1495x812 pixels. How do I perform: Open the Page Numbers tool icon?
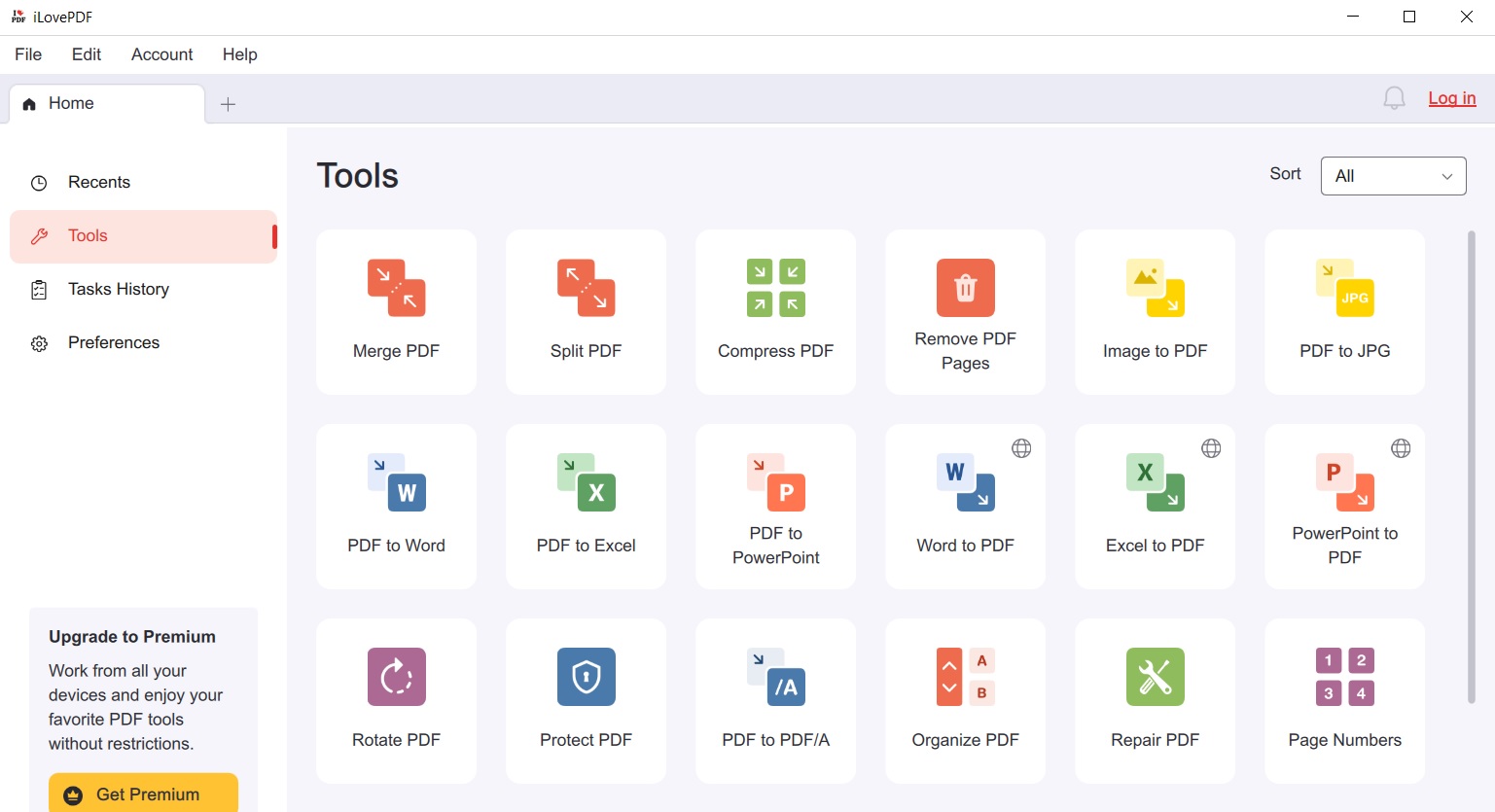click(x=1345, y=677)
